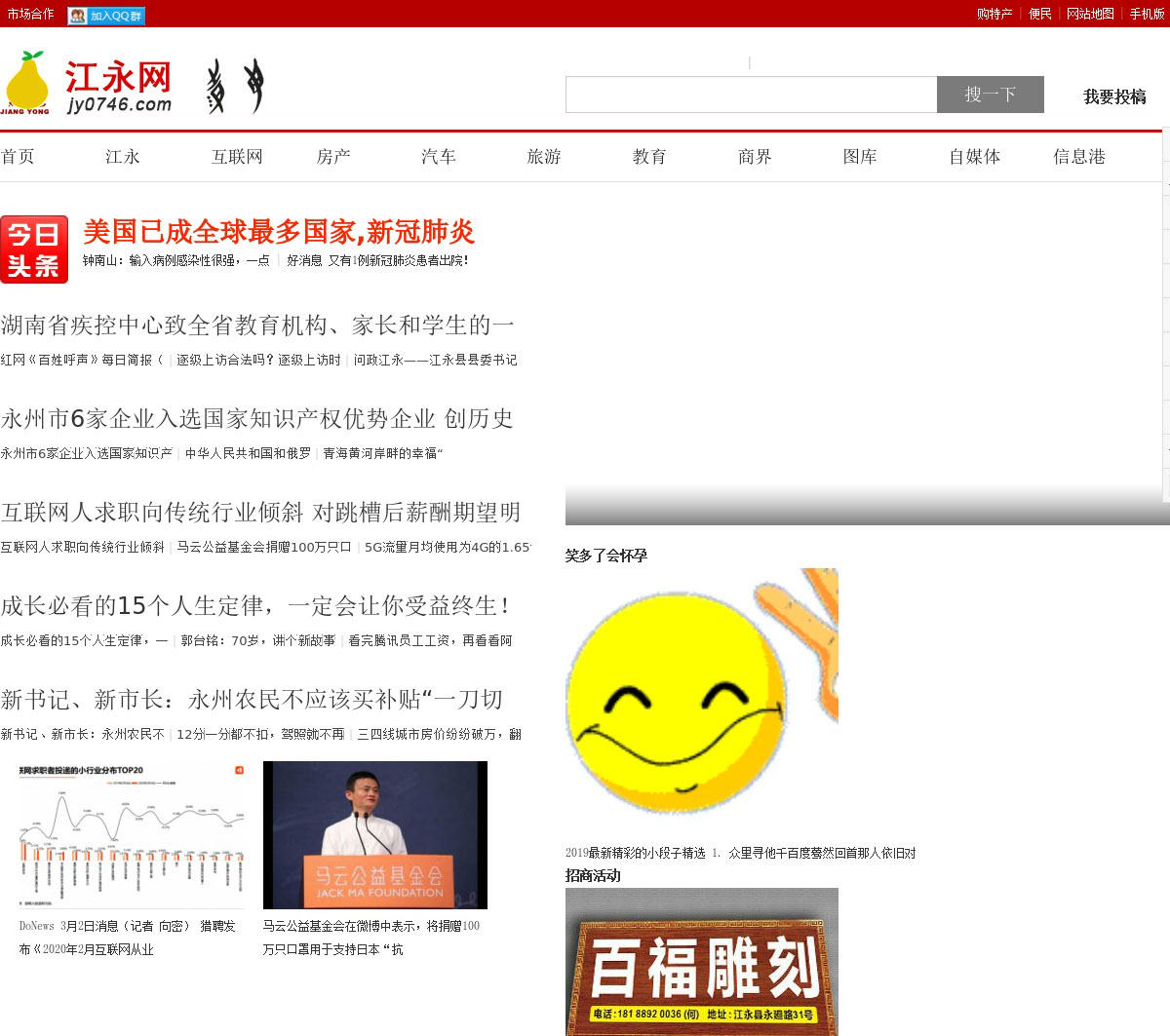Open headline 湖南省疾控中心致全省教育机构
The height and width of the screenshot is (1036, 1170).
coord(257,326)
